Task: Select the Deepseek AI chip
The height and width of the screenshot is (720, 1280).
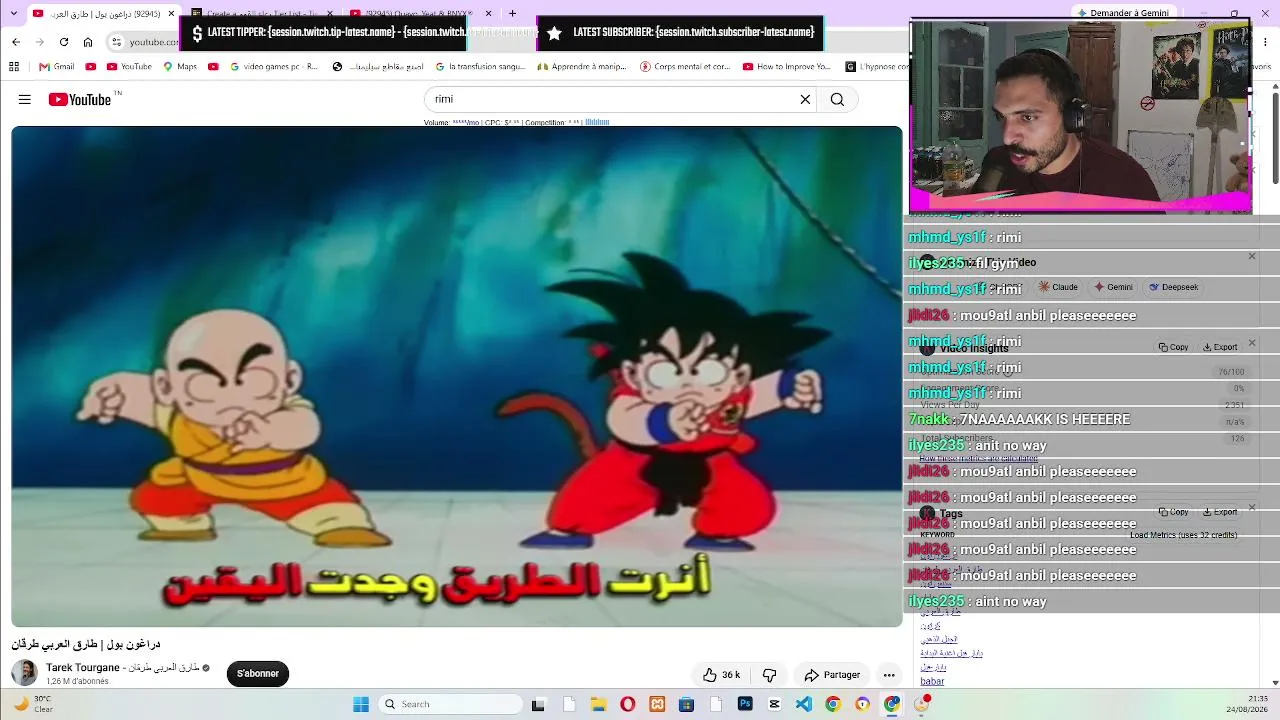Action: [x=1174, y=287]
